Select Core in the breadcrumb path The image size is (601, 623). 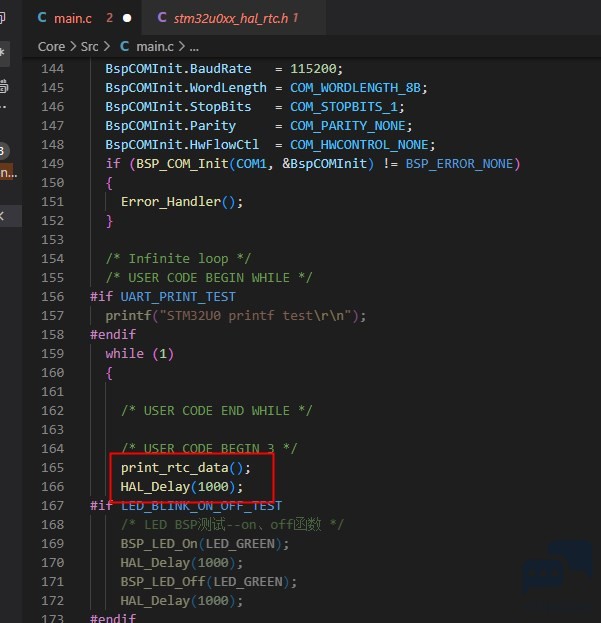click(51, 47)
